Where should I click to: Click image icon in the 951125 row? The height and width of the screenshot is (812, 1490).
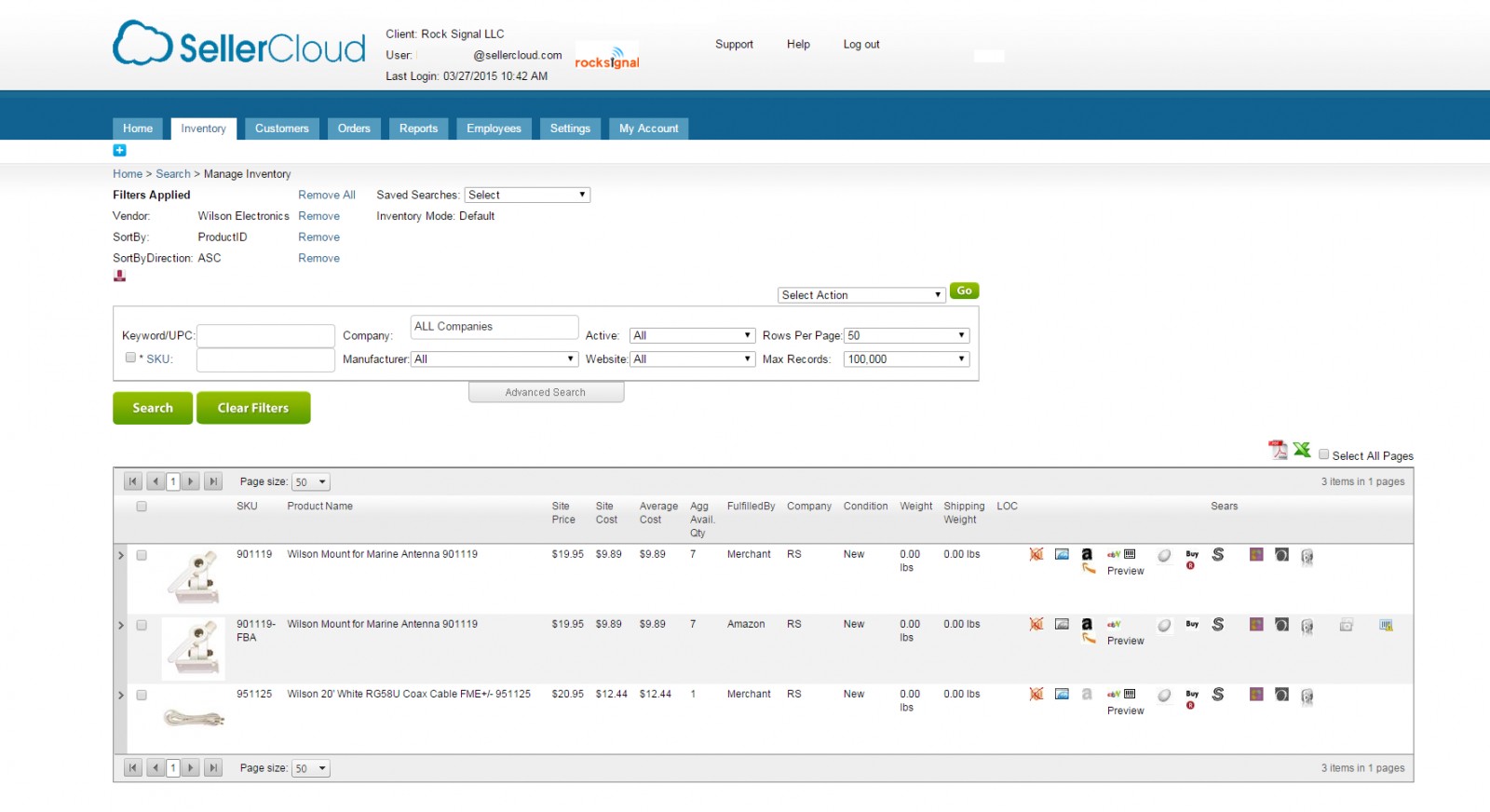(x=1062, y=694)
